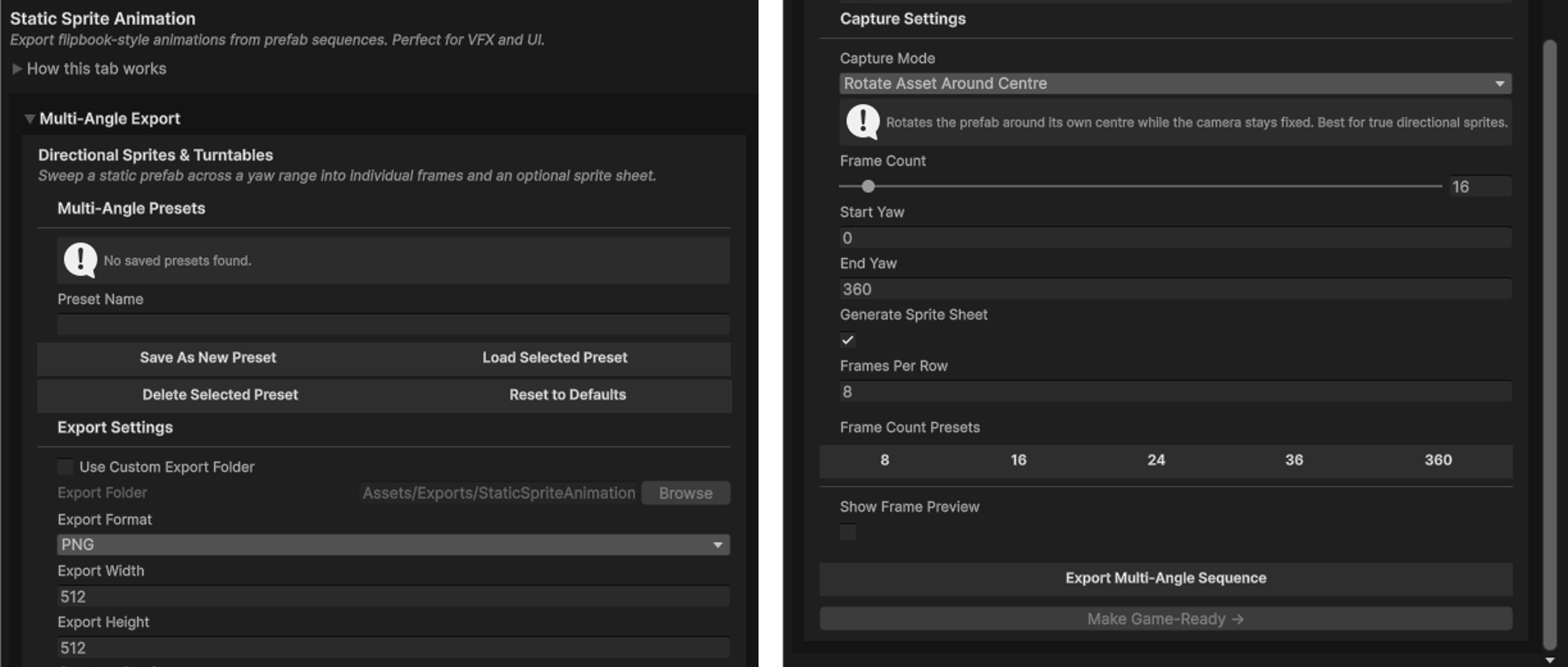
Task: Click Save As New Preset
Action: (208, 358)
